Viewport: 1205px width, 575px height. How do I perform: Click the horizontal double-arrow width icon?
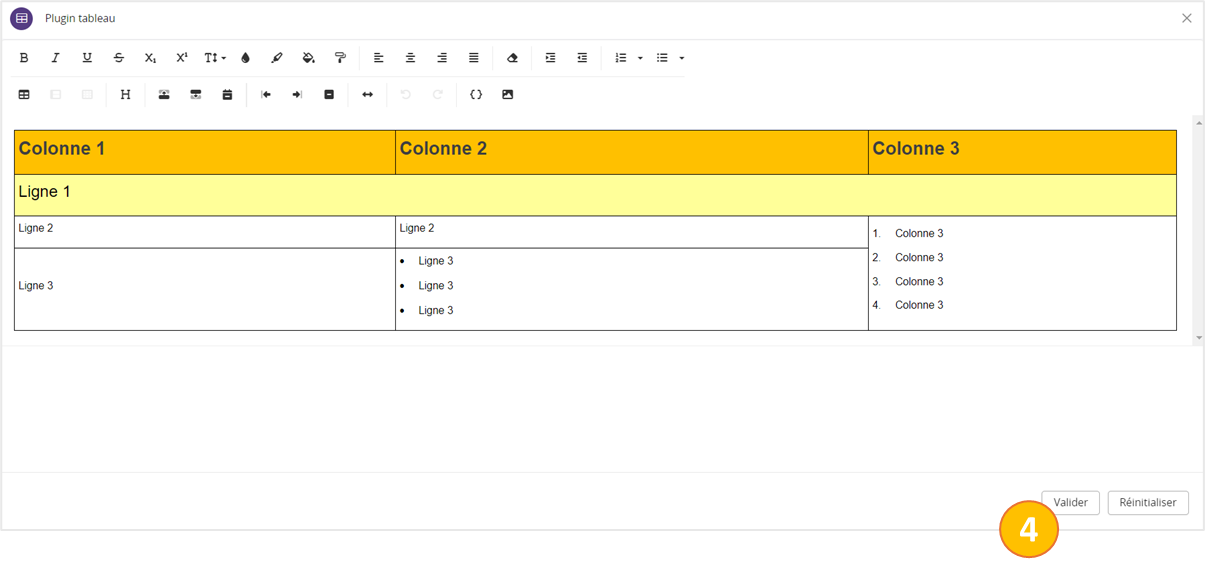click(x=368, y=95)
